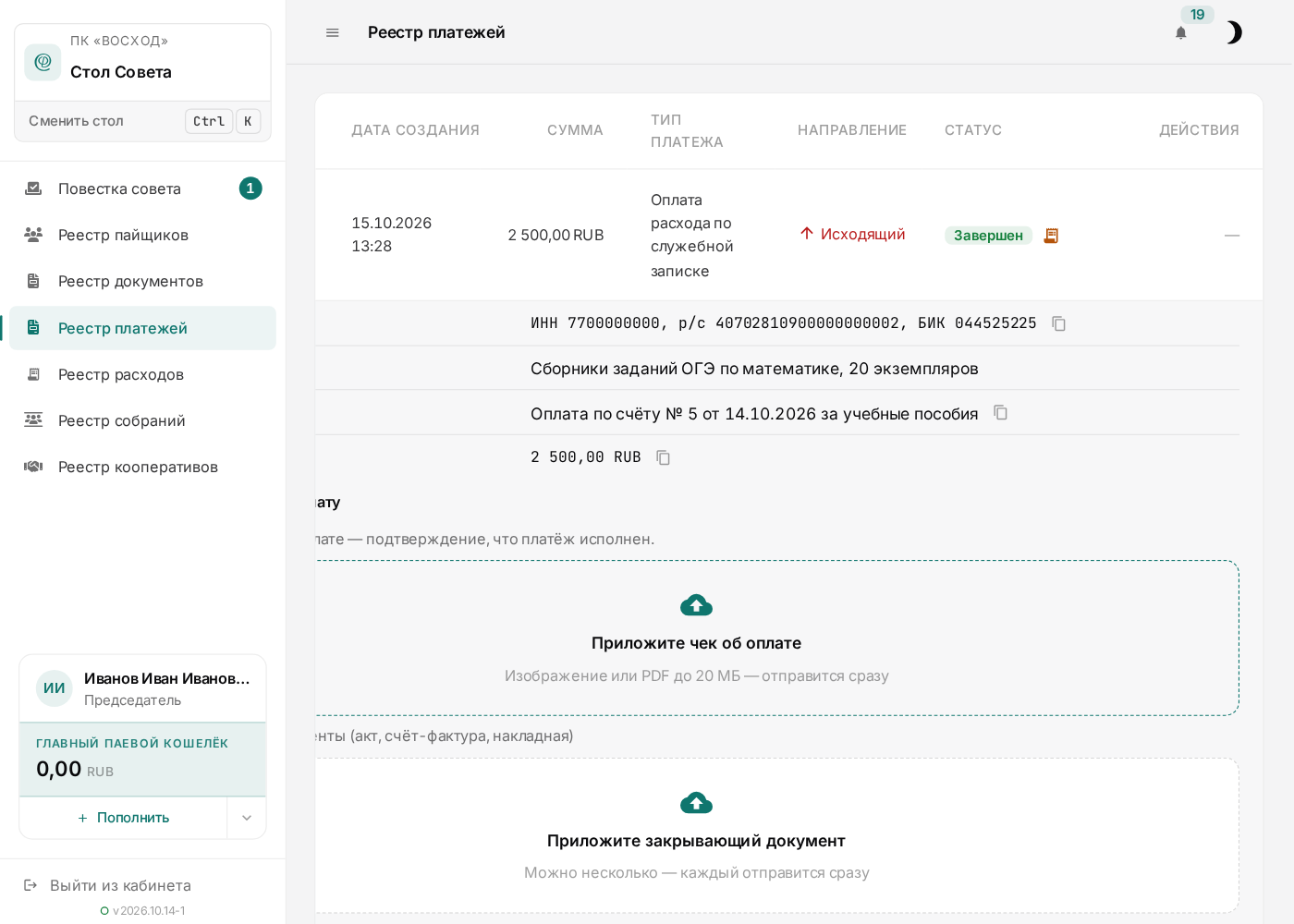Open the hamburger menu icon
The height and width of the screenshot is (924, 1294).
[x=333, y=32]
